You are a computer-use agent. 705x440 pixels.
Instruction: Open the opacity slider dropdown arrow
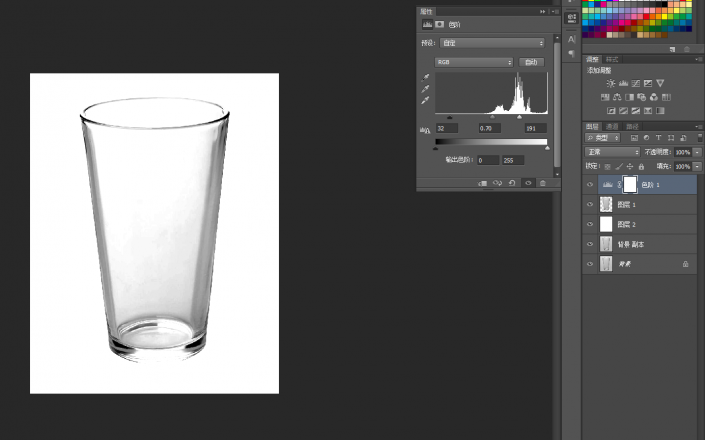tap(697, 152)
